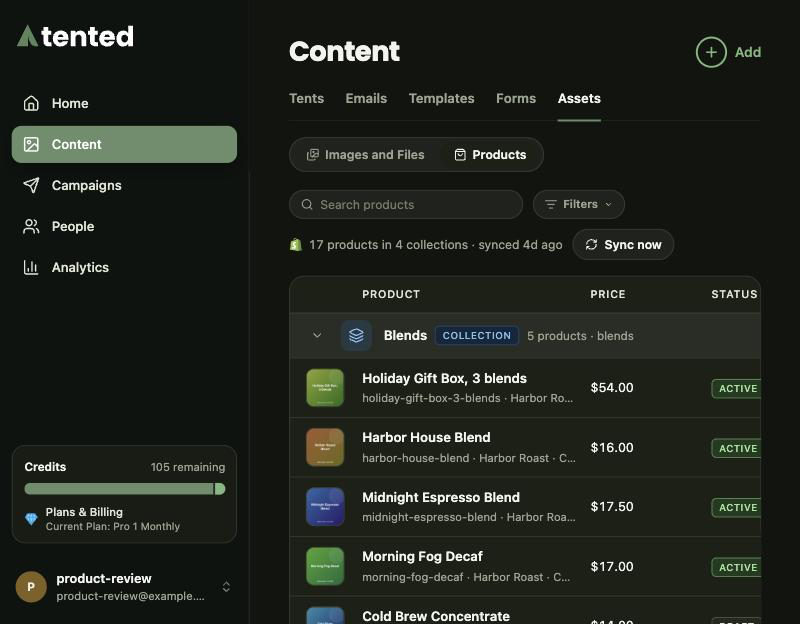Open Analytics from the sidebar
The image size is (800, 624).
124,267
